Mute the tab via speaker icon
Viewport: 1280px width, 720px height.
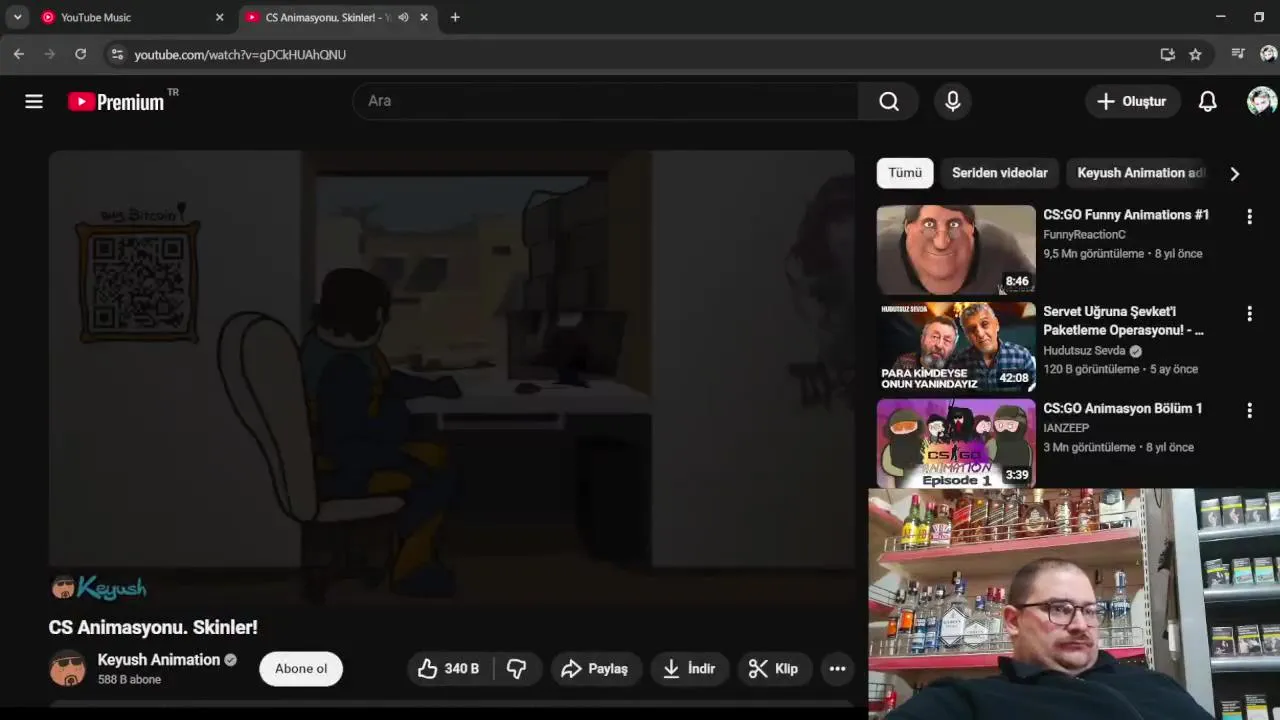point(403,17)
